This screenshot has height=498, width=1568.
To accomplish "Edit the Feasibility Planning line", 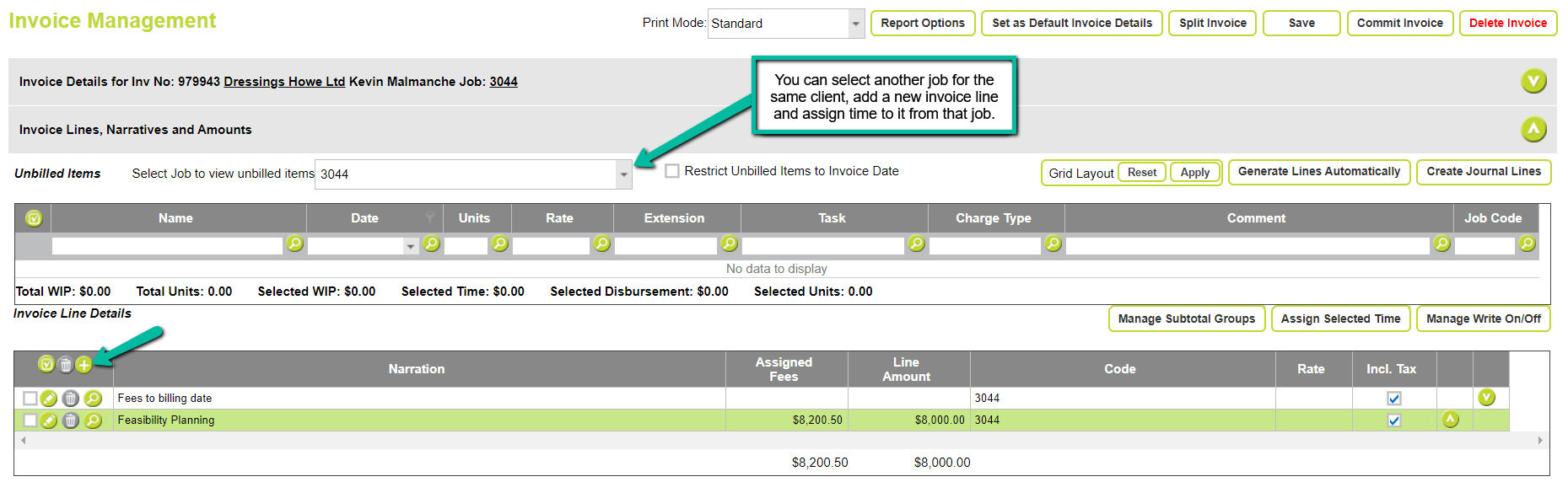I will [49, 420].
